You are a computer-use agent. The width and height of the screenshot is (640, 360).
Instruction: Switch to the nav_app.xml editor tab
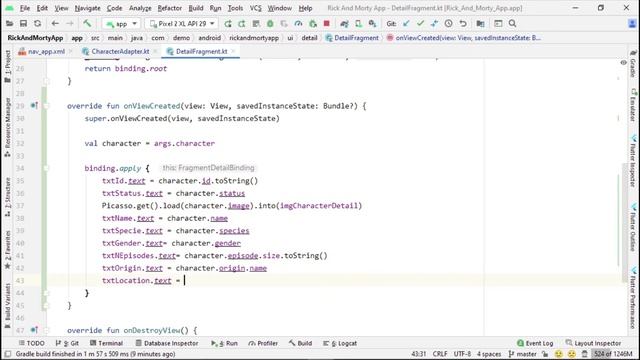tap(46, 51)
